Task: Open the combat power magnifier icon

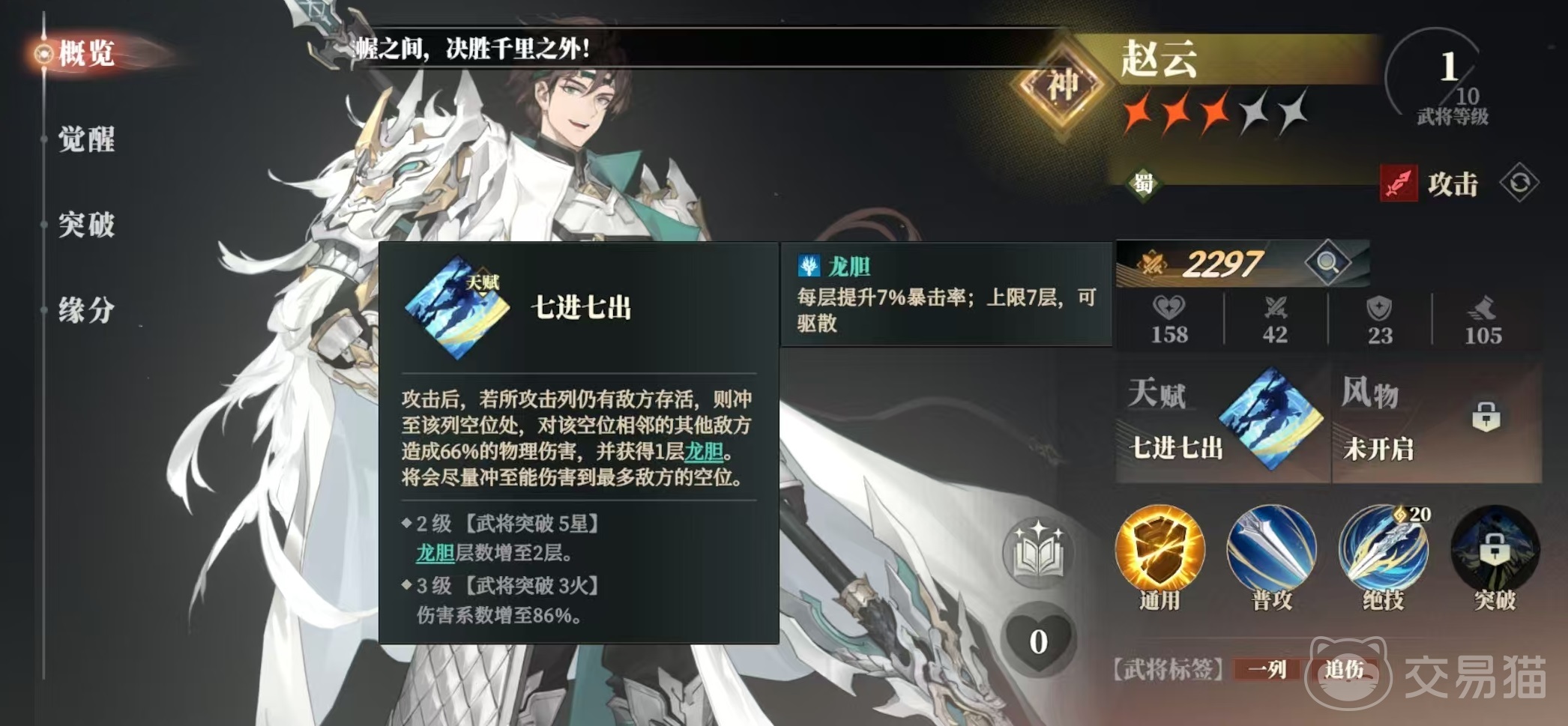Action: pos(1327,263)
